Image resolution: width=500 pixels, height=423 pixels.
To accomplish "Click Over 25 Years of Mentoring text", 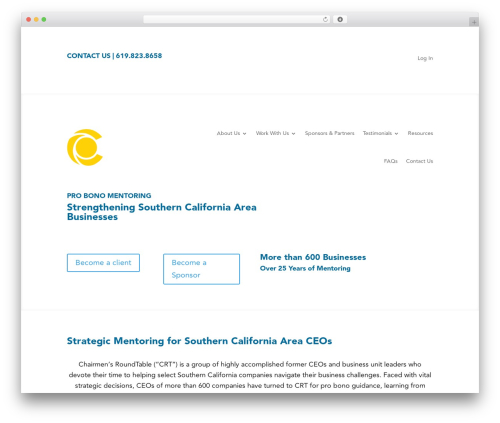I will pos(305,268).
